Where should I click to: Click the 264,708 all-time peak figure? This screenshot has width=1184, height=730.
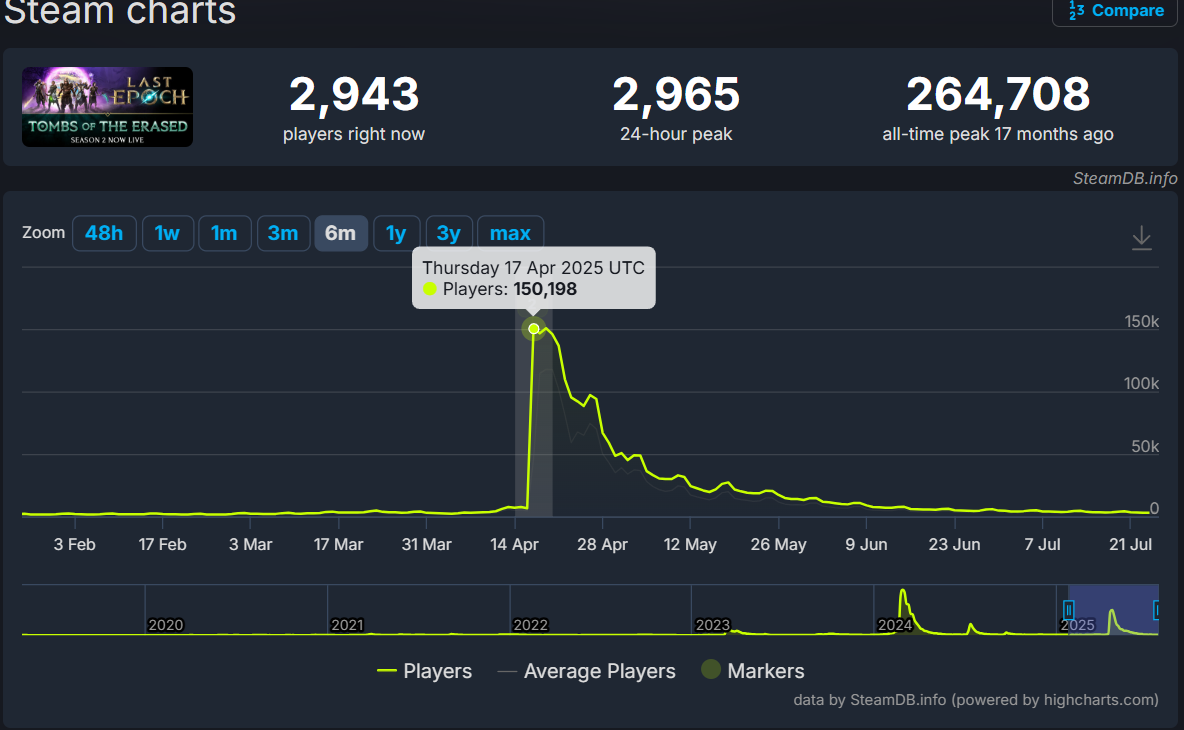click(x=997, y=94)
